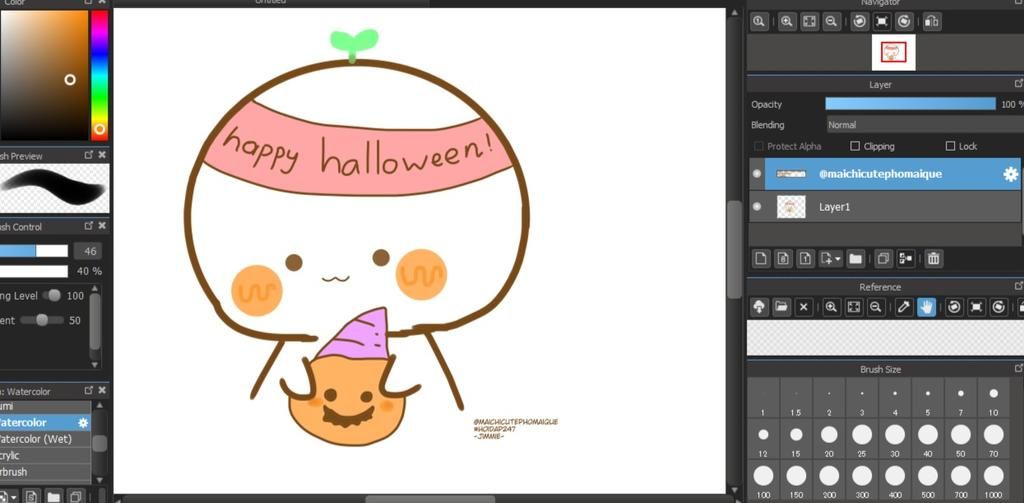Pop out the Reference panel
The image size is (1024, 503).
tap(1018, 286)
